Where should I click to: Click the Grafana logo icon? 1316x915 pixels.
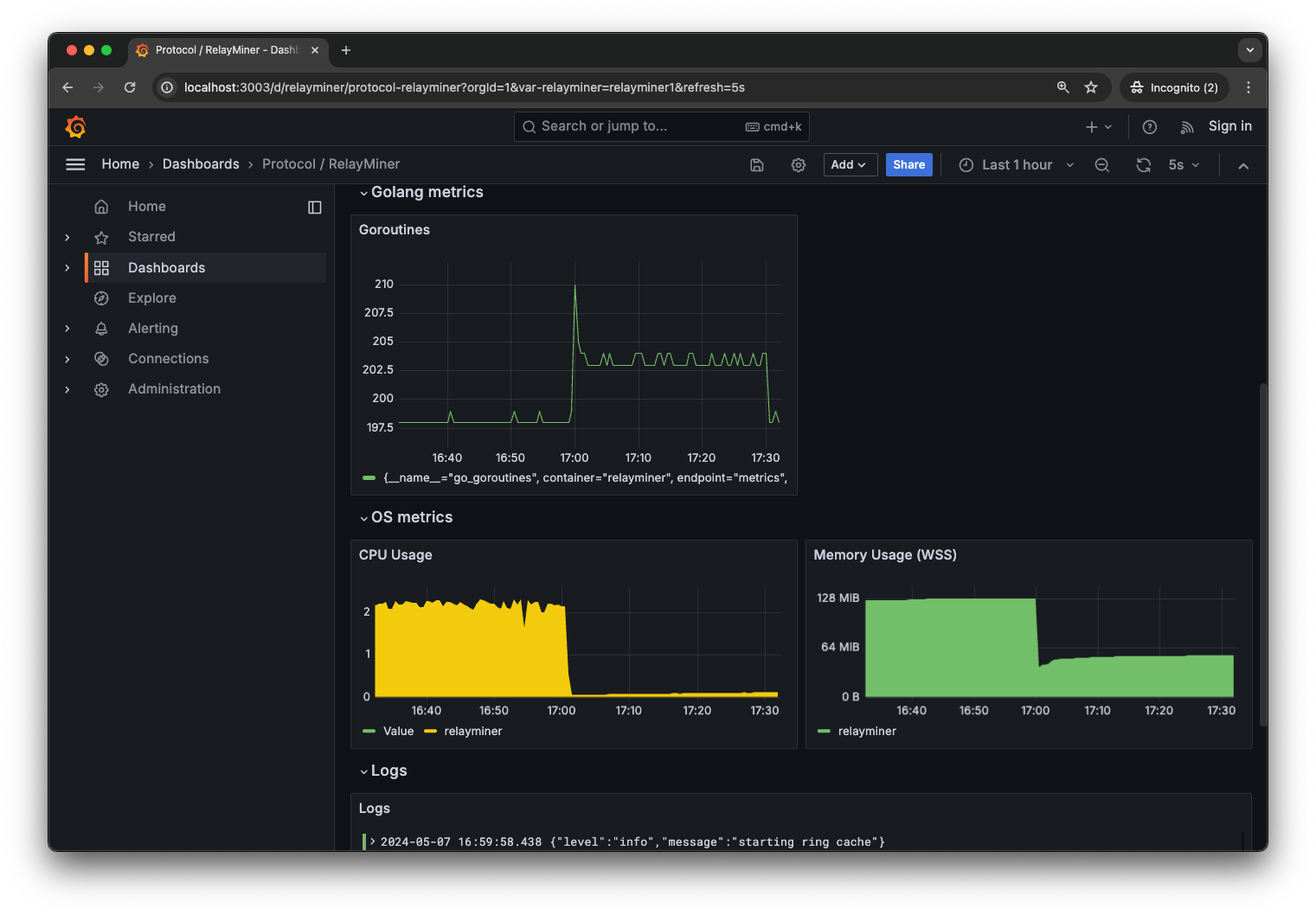[x=76, y=127]
